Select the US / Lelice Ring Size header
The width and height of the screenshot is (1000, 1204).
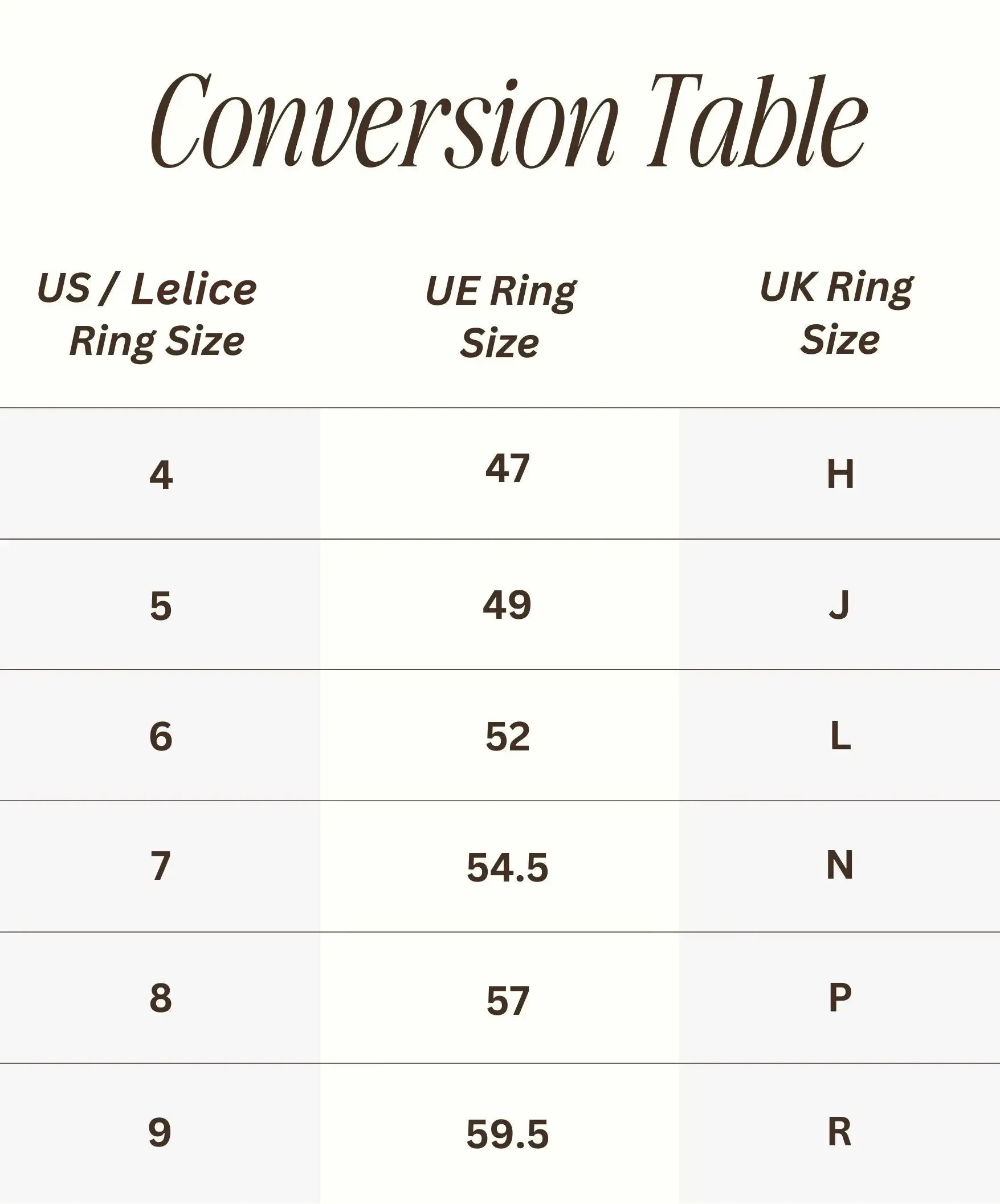[148, 315]
